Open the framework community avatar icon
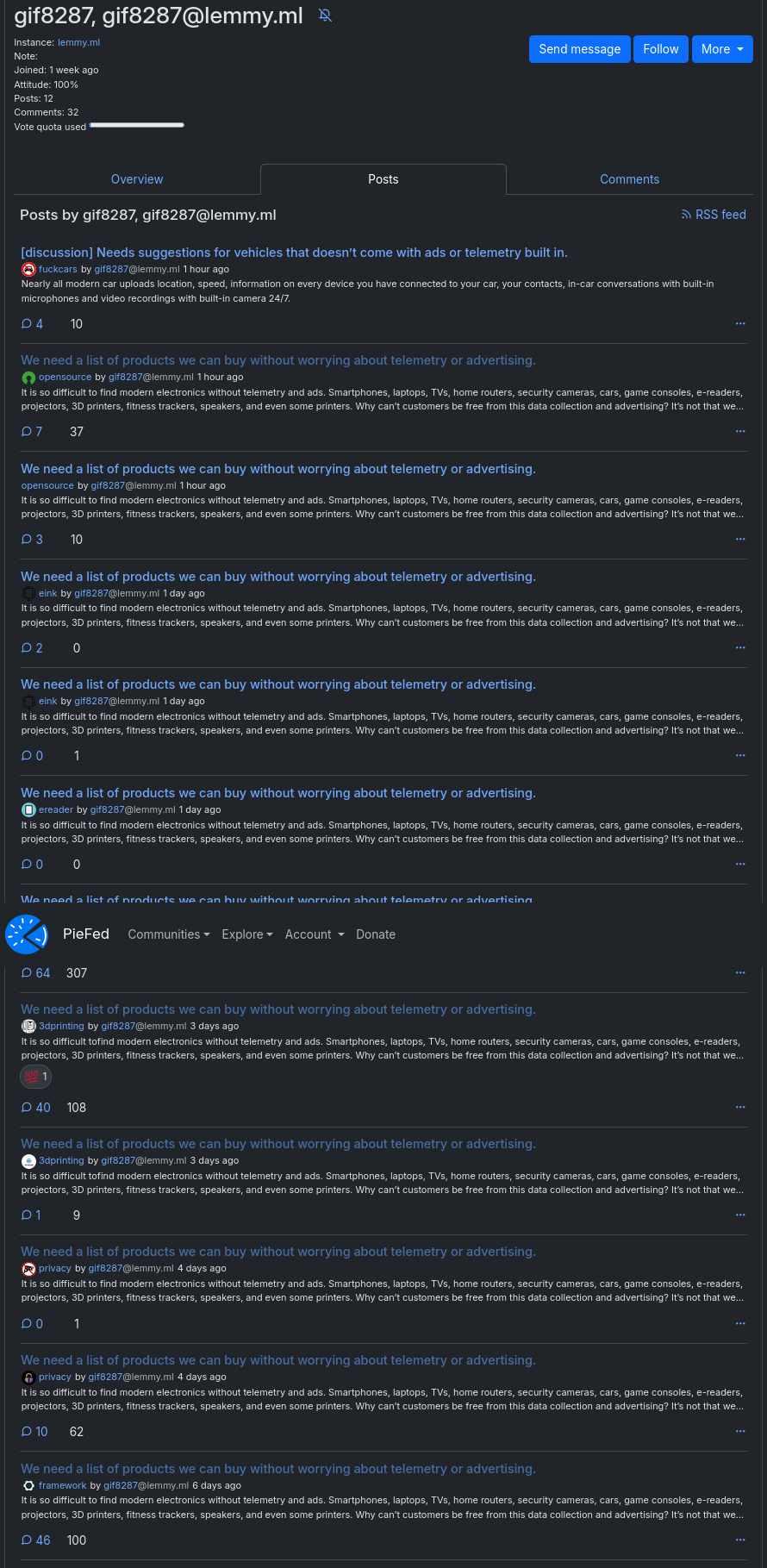Screen dimensions: 767x1568 (x=28, y=1486)
